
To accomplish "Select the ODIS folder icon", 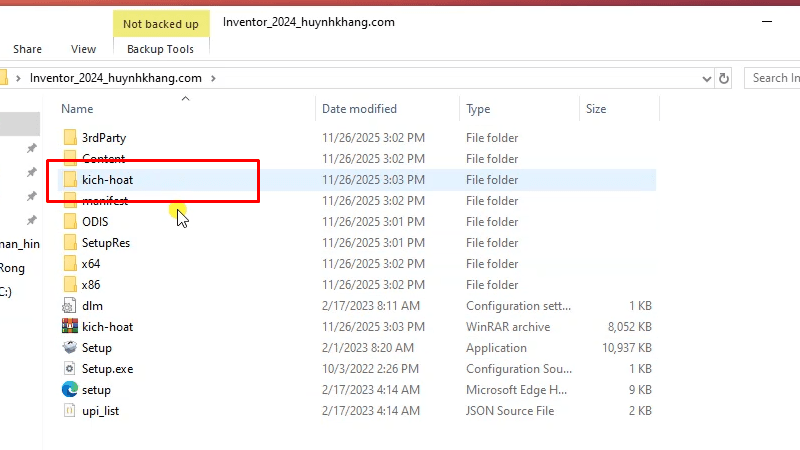I will (70, 222).
